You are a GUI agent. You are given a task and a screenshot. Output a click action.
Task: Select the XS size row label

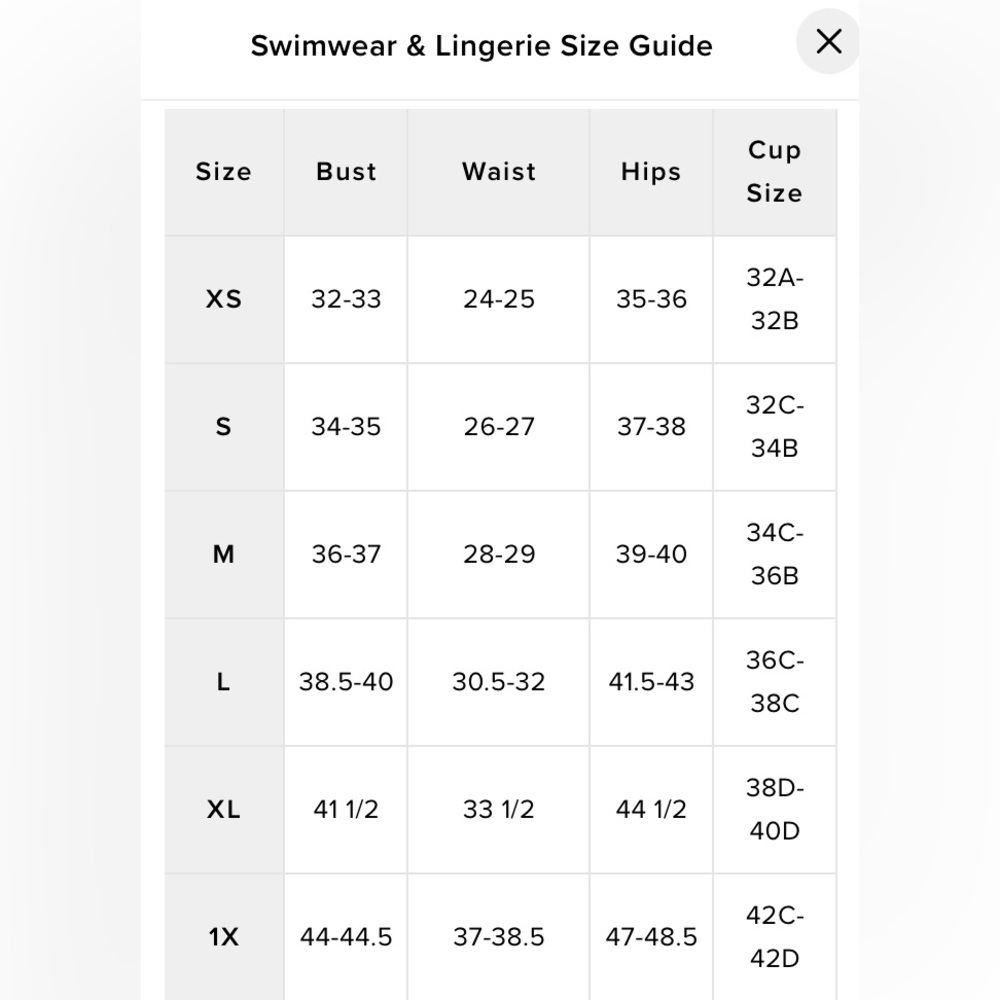(x=224, y=300)
